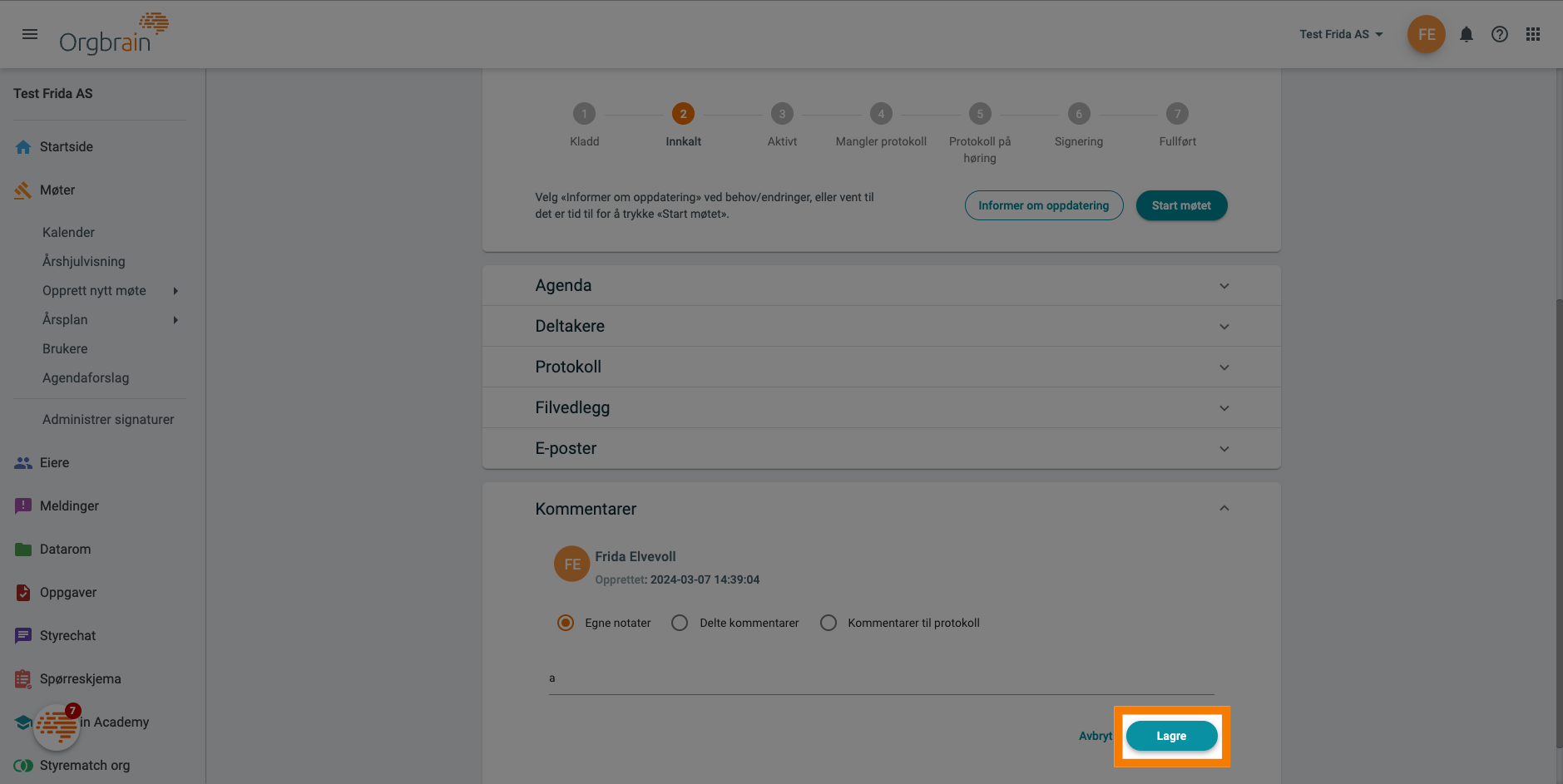The height and width of the screenshot is (784, 1563).
Task: Click the Eiere people icon
Action: (23, 463)
